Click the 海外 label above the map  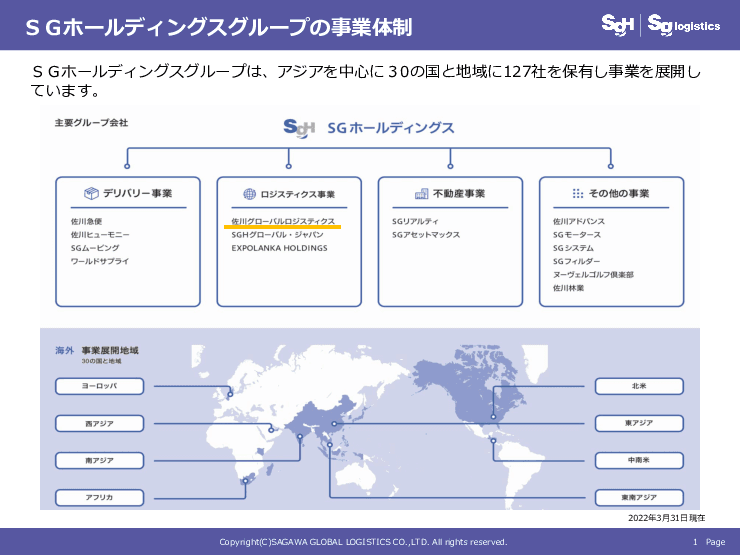coord(65,350)
